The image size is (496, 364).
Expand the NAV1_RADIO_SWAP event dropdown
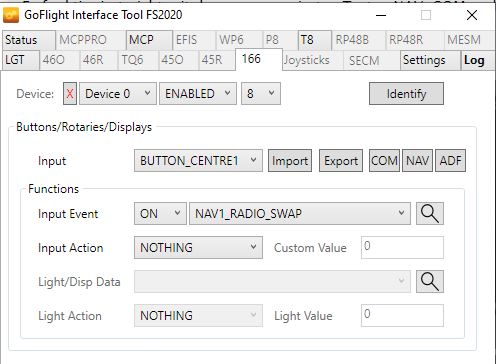(300, 214)
